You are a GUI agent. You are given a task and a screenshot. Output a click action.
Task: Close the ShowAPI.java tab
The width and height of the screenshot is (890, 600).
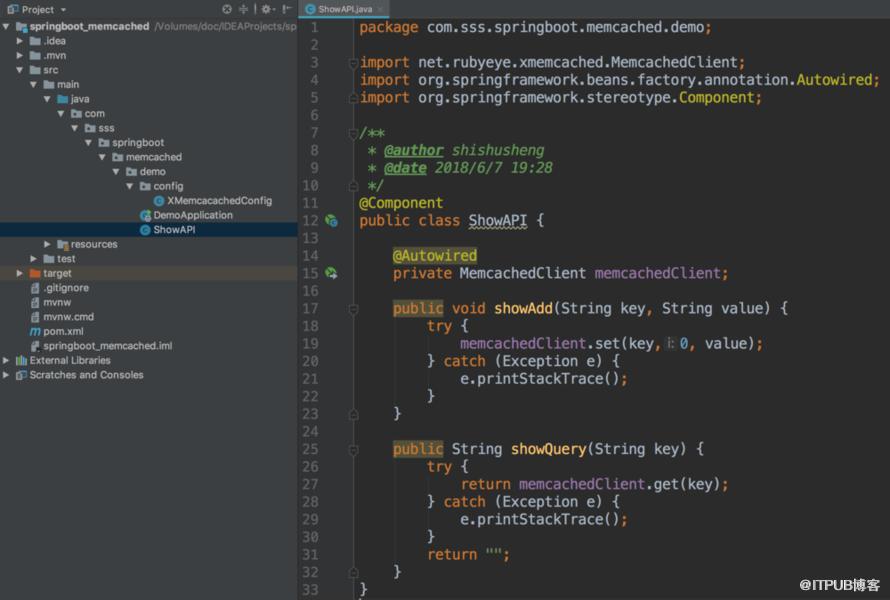pyautogui.click(x=381, y=9)
